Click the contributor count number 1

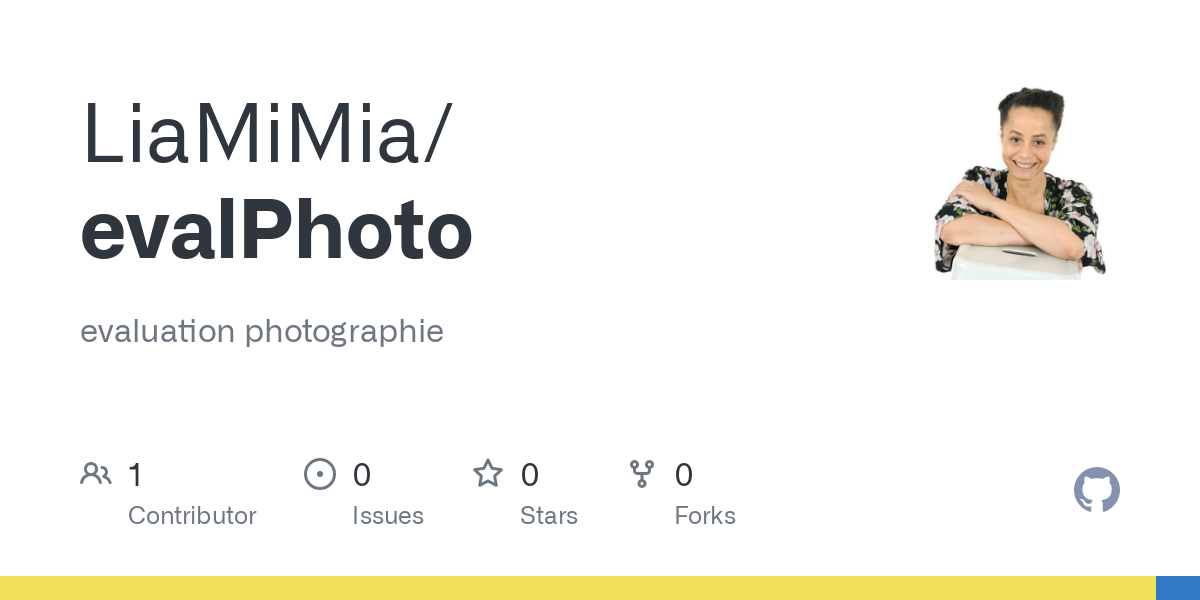[x=136, y=475]
